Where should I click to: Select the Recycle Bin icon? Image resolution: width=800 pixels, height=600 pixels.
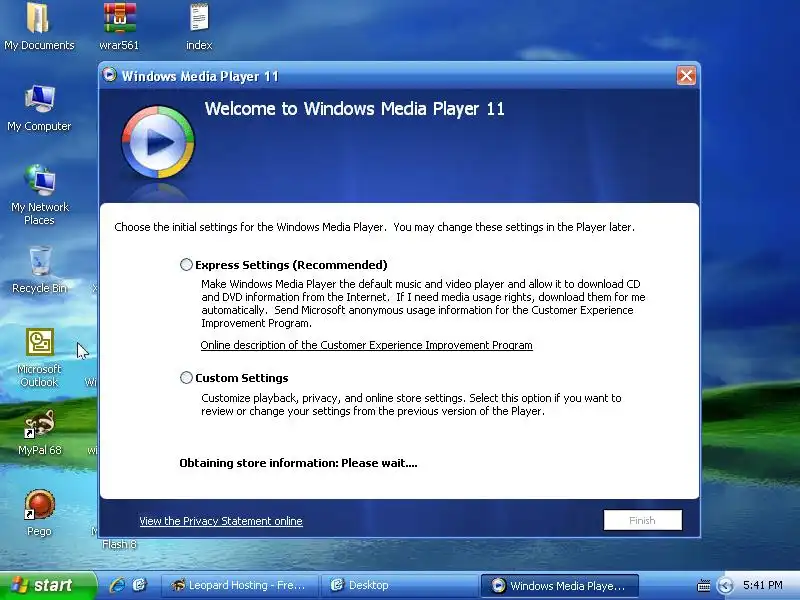point(39,270)
